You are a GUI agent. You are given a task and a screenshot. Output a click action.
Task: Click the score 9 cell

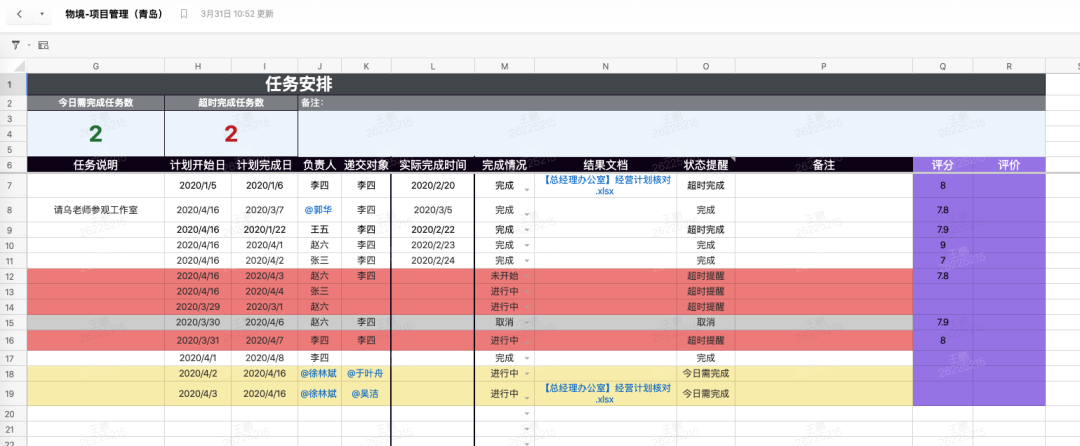pyautogui.click(x=942, y=244)
